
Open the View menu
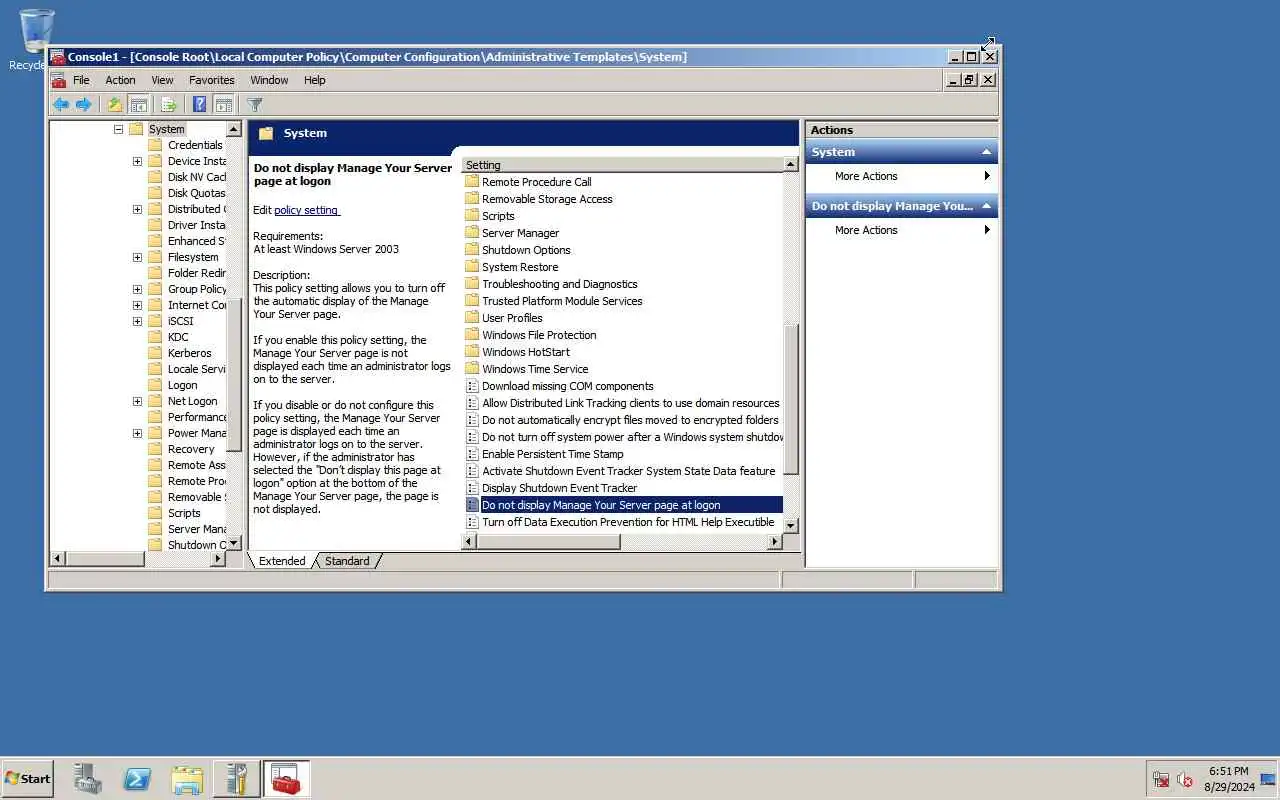tap(162, 80)
